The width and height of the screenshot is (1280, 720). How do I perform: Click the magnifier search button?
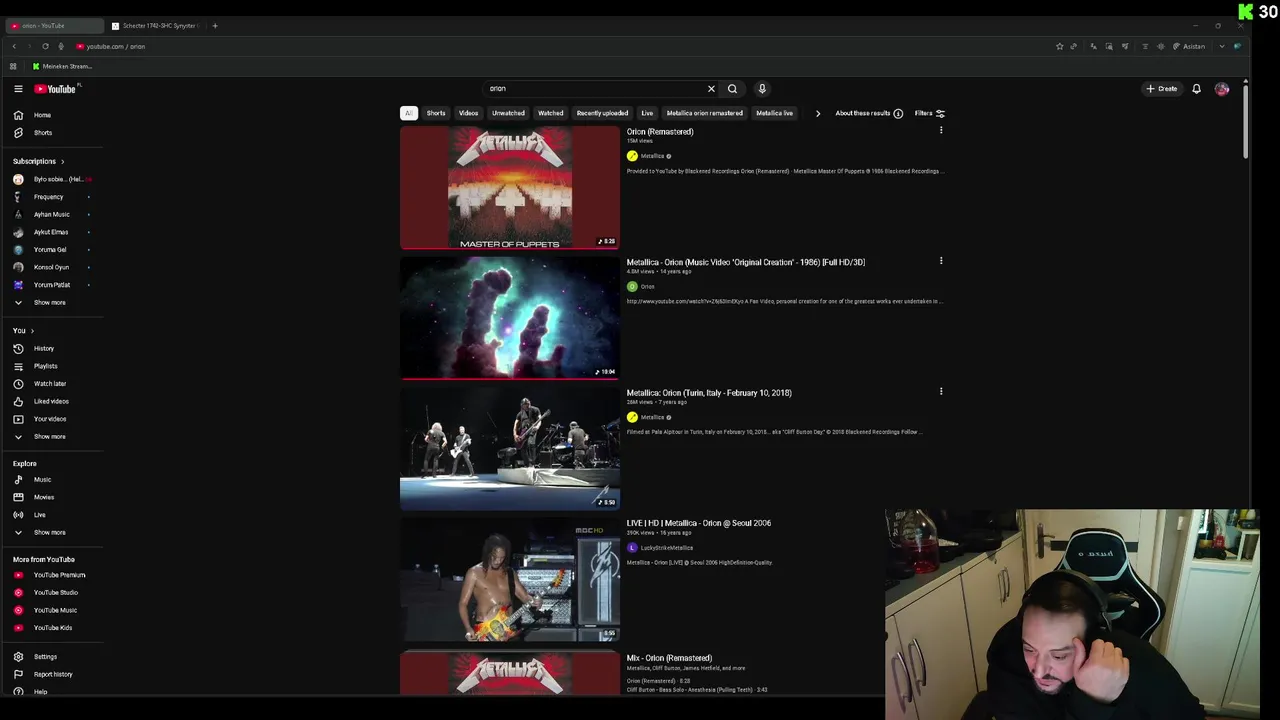click(732, 89)
